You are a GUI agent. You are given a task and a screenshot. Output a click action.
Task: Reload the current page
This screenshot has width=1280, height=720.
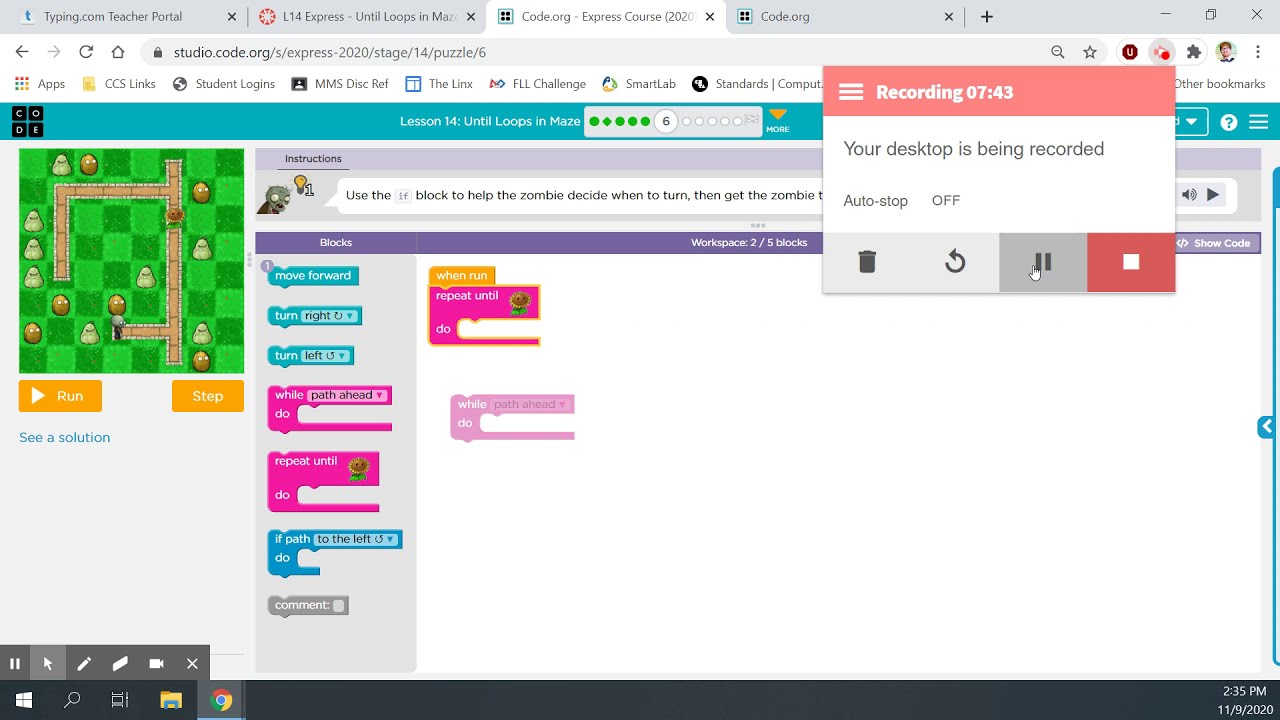click(86, 52)
